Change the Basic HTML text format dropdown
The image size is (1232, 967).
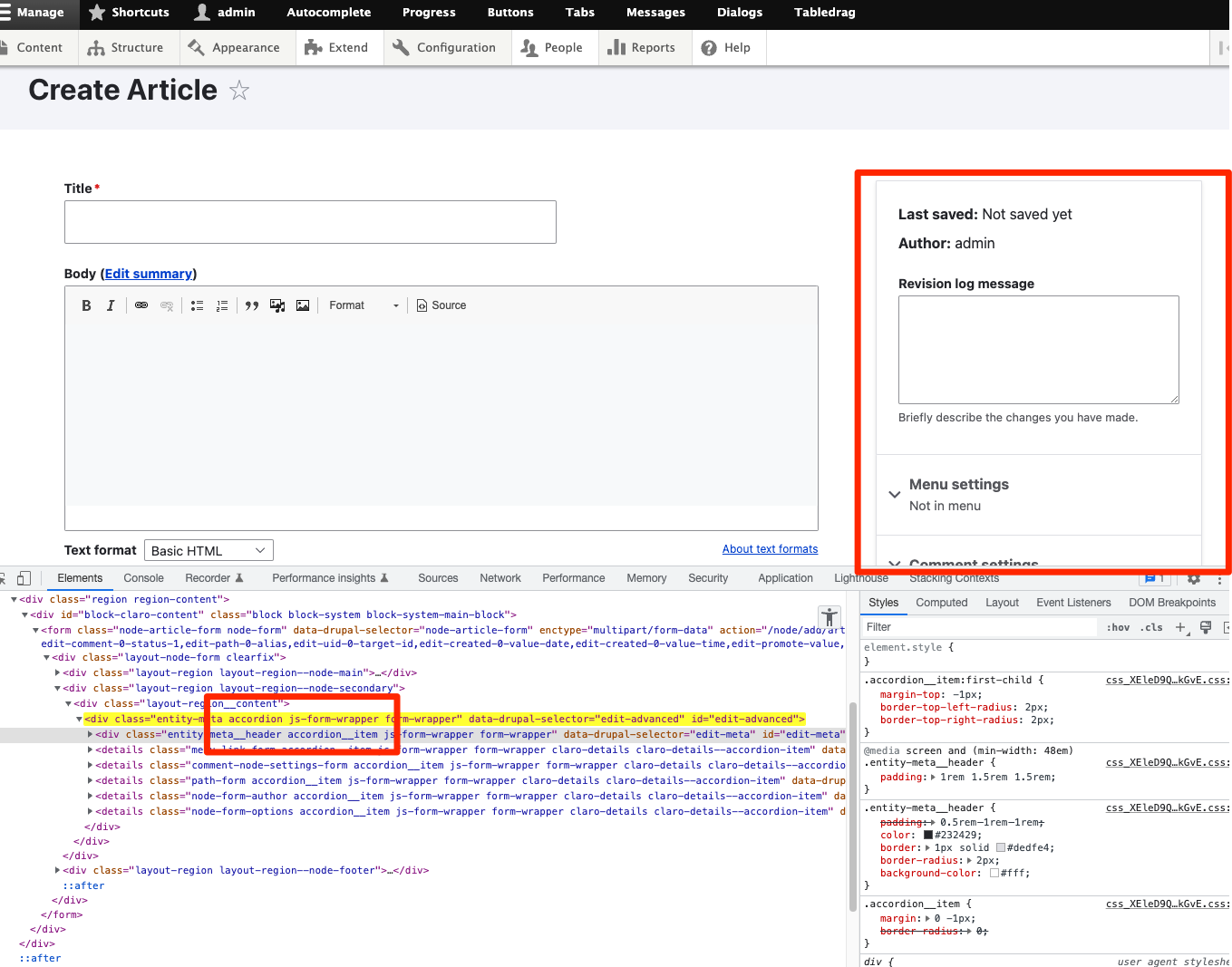209,550
